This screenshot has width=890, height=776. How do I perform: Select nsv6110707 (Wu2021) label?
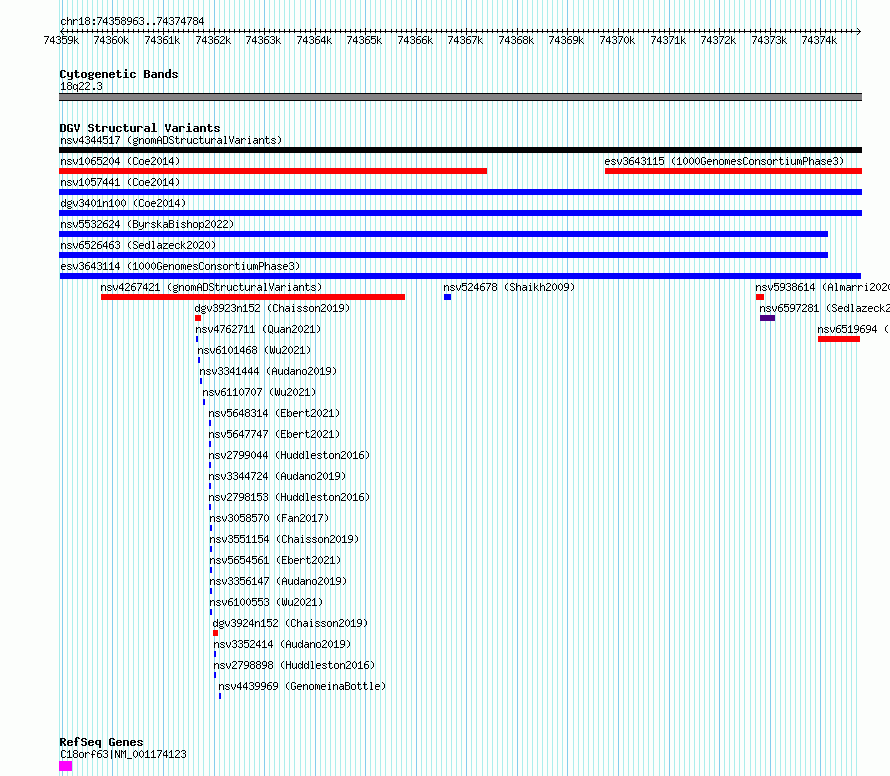coord(259,392)
